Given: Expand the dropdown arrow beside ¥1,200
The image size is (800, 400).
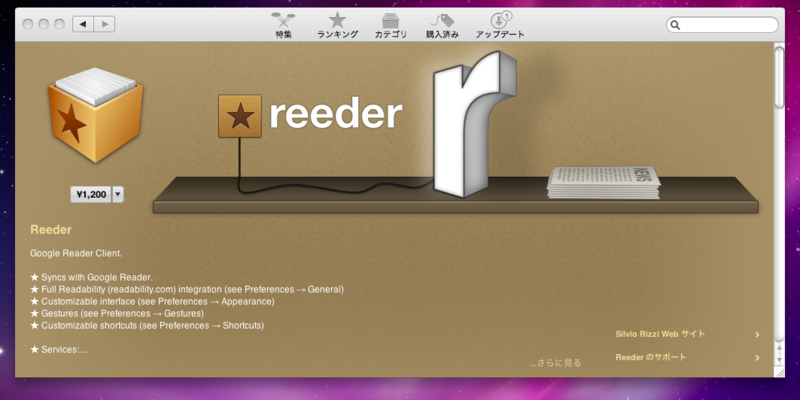Looking at the screenshot, I should point(118,194).
